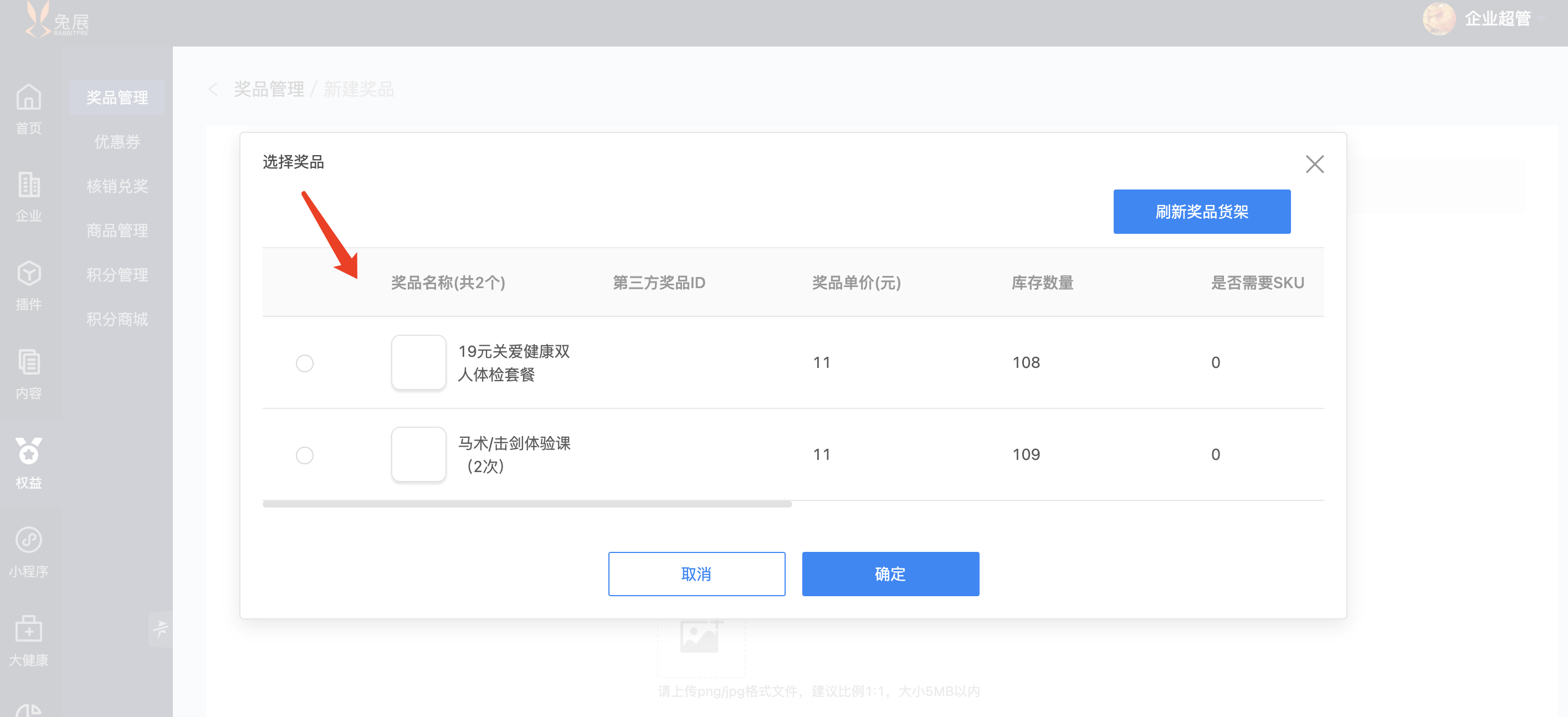The width and height of the screenshot is (1568, 717).
Task: Click the prize name 19元关爱健康双人体检套餐
Action: click(514, 363)
